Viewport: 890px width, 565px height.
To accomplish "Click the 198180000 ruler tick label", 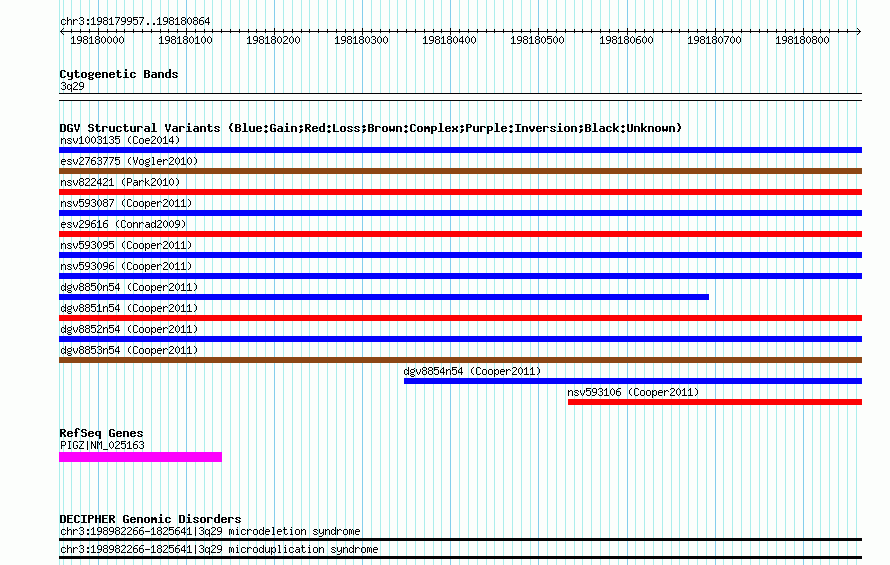I will [x=97, y=40].
